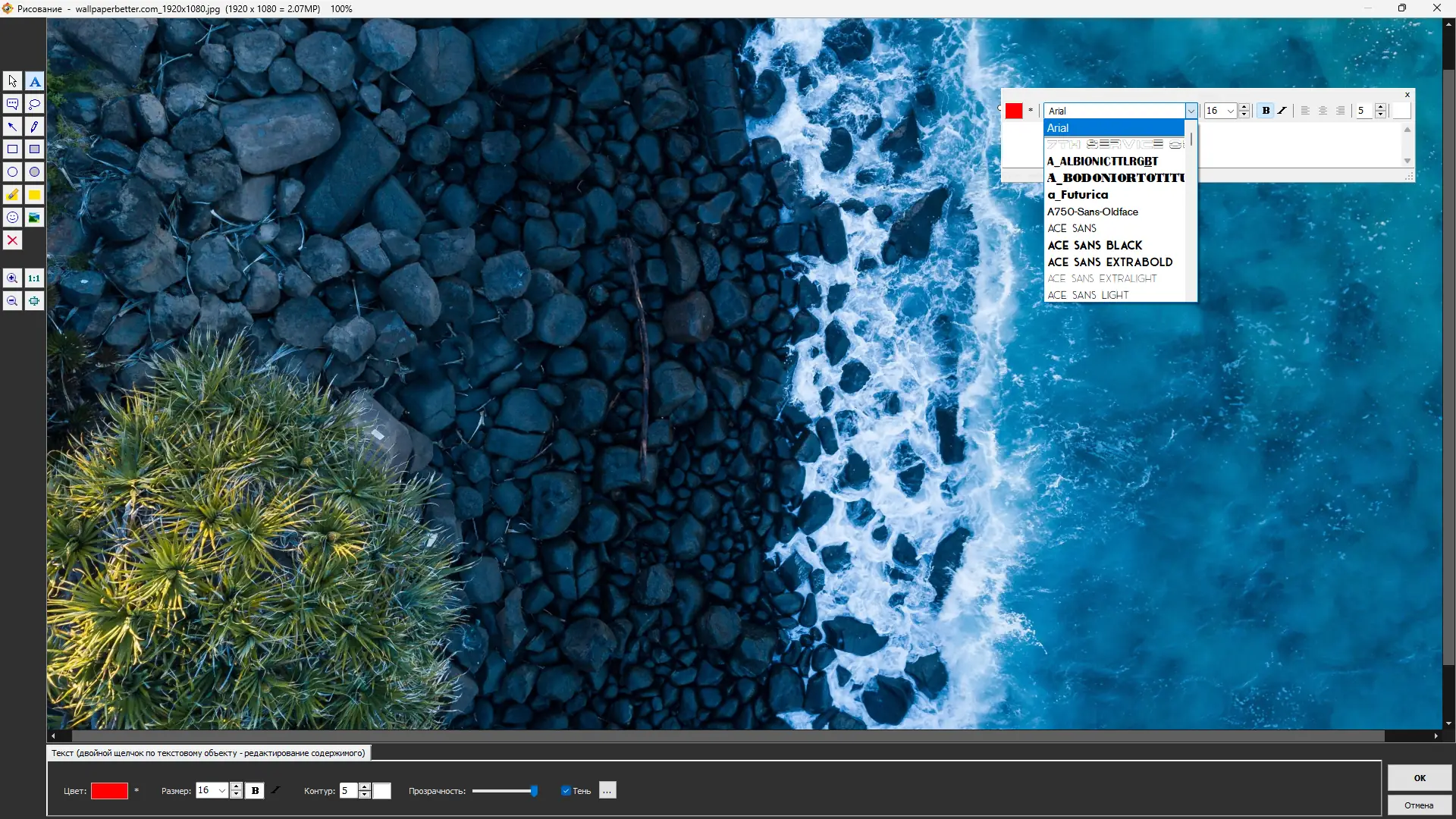Image resolution: width=1456 pixels, height=819 pixels.
Task: Collapse the Arial font dropdown arrow
Action: click(x=1191, y=111)
